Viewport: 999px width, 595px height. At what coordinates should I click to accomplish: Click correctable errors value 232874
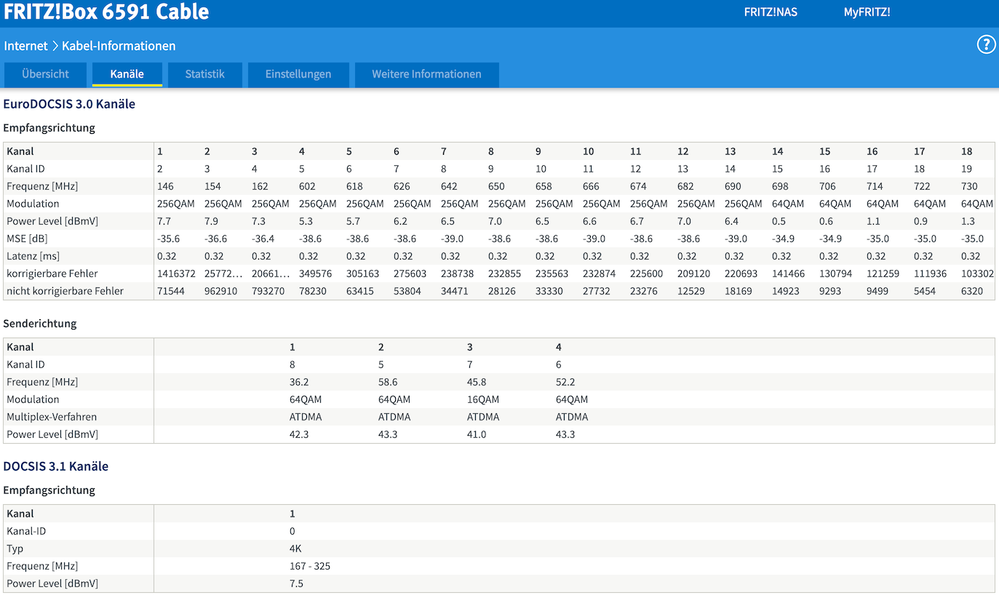tap(599, 274)
